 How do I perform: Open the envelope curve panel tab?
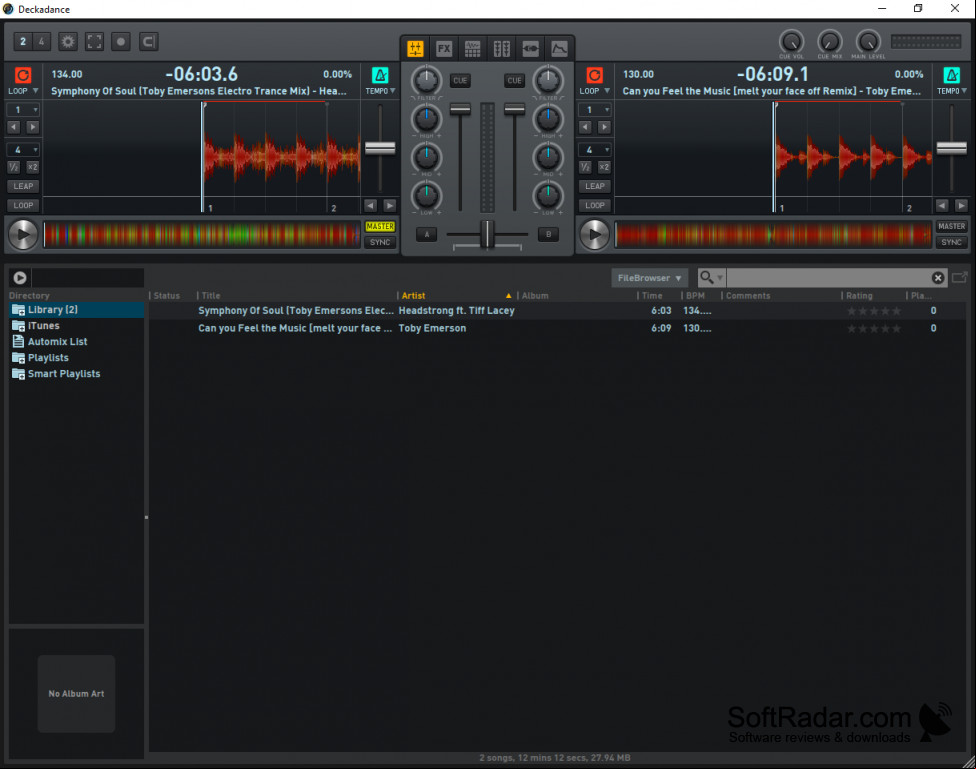[x=559, y=49]
